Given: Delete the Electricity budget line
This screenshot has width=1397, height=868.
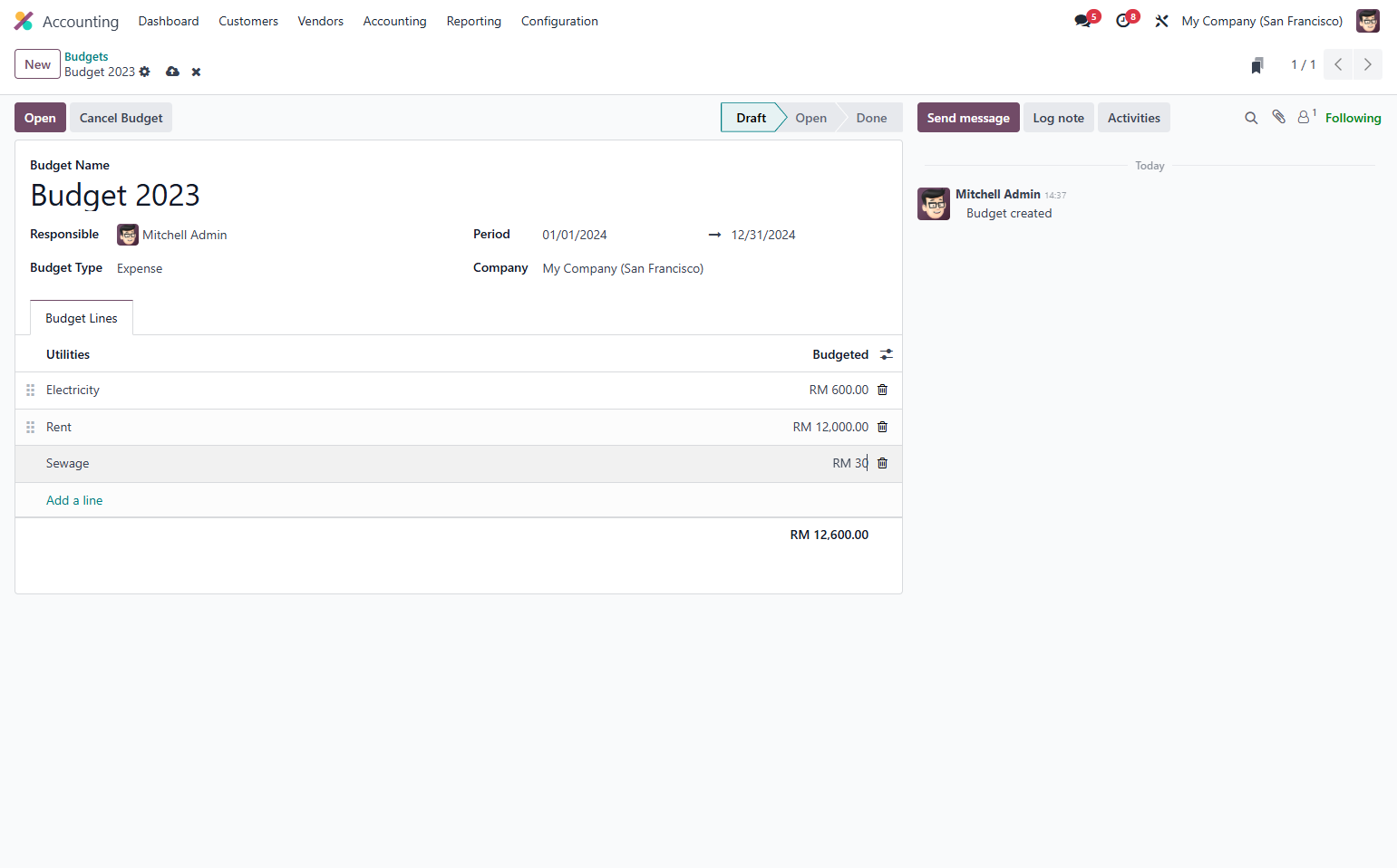Looking at the screenshot, I should tap(882, 390).
